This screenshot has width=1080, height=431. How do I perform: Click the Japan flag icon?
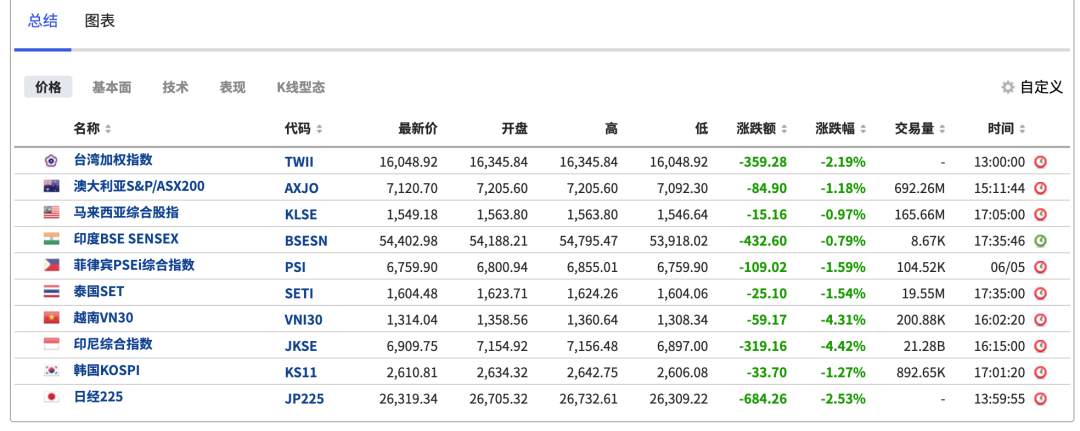[x=51, y=398]
